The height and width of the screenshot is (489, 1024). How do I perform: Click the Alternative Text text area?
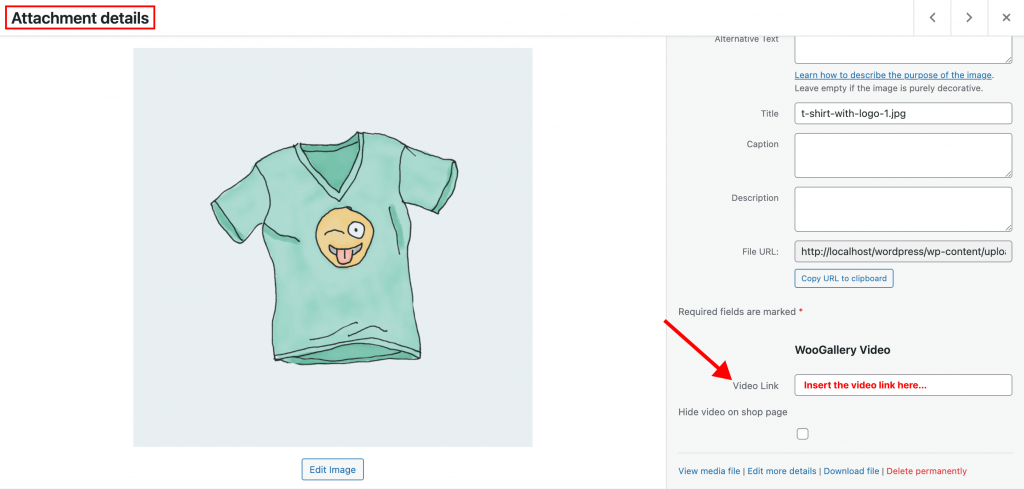(x=903, y=49)
